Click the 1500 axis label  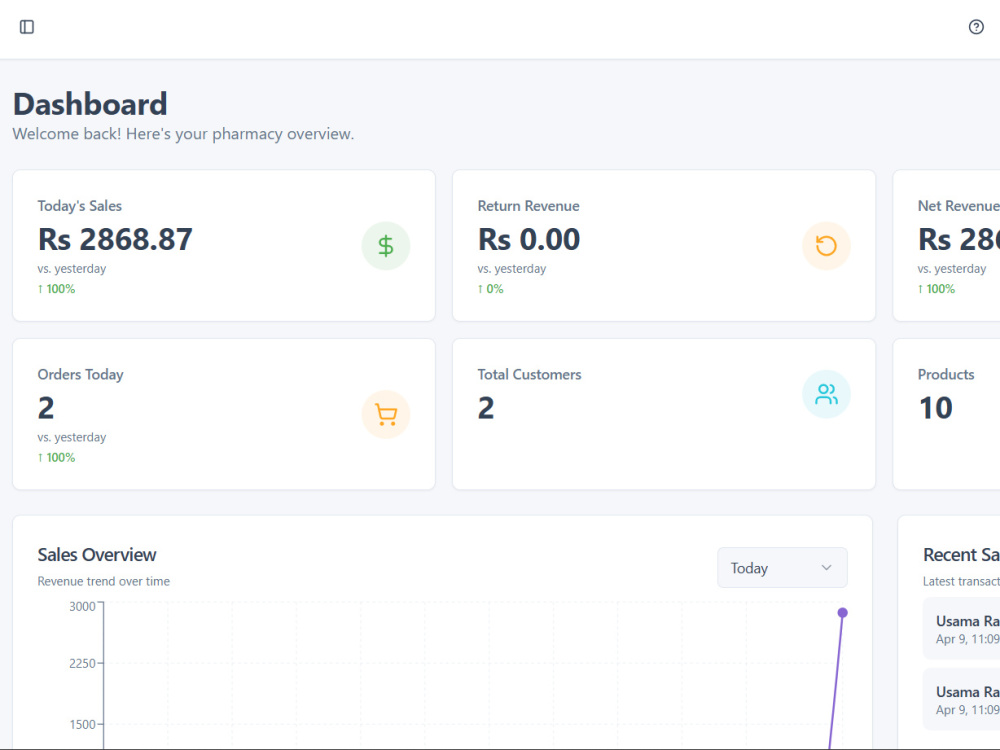coord(82,724)
